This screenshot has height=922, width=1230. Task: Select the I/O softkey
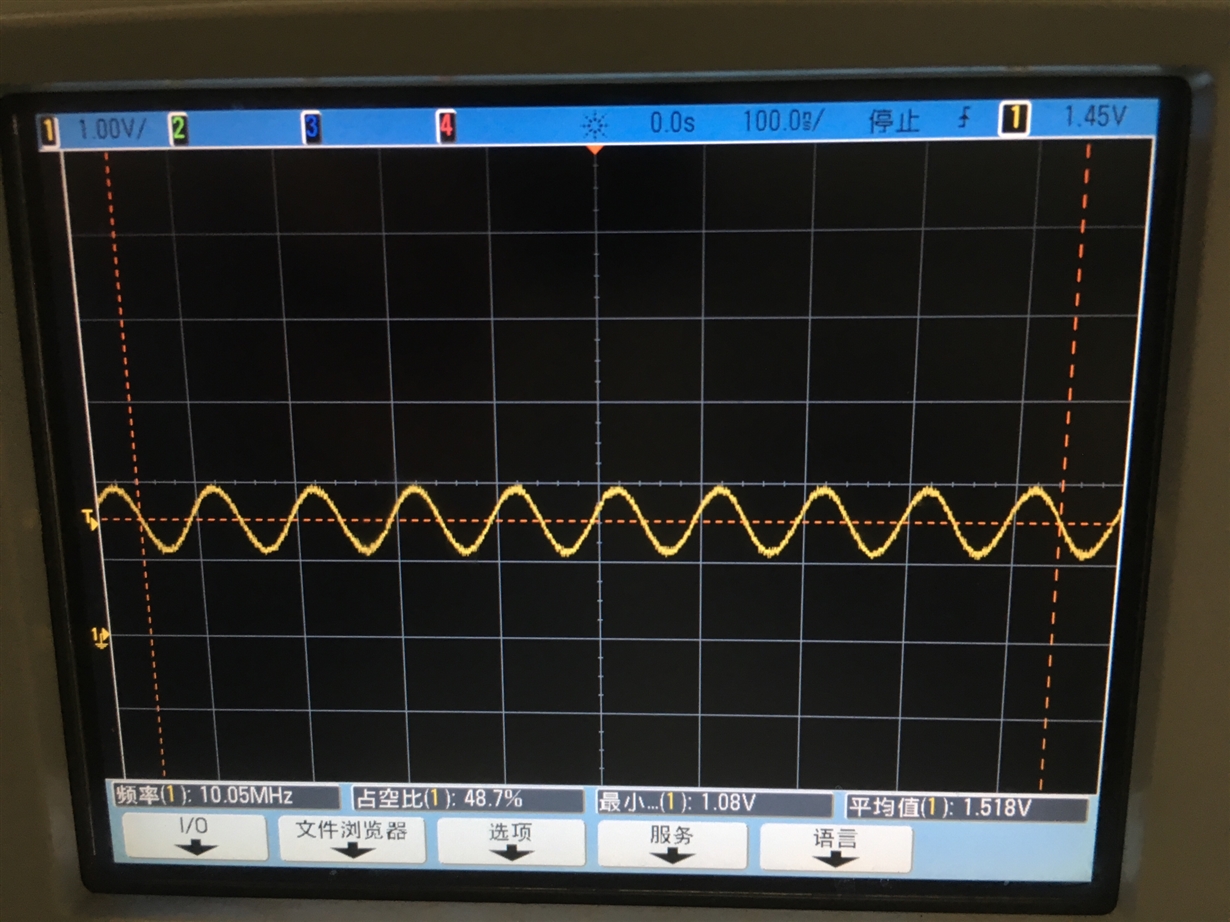[x=195, y=837]
